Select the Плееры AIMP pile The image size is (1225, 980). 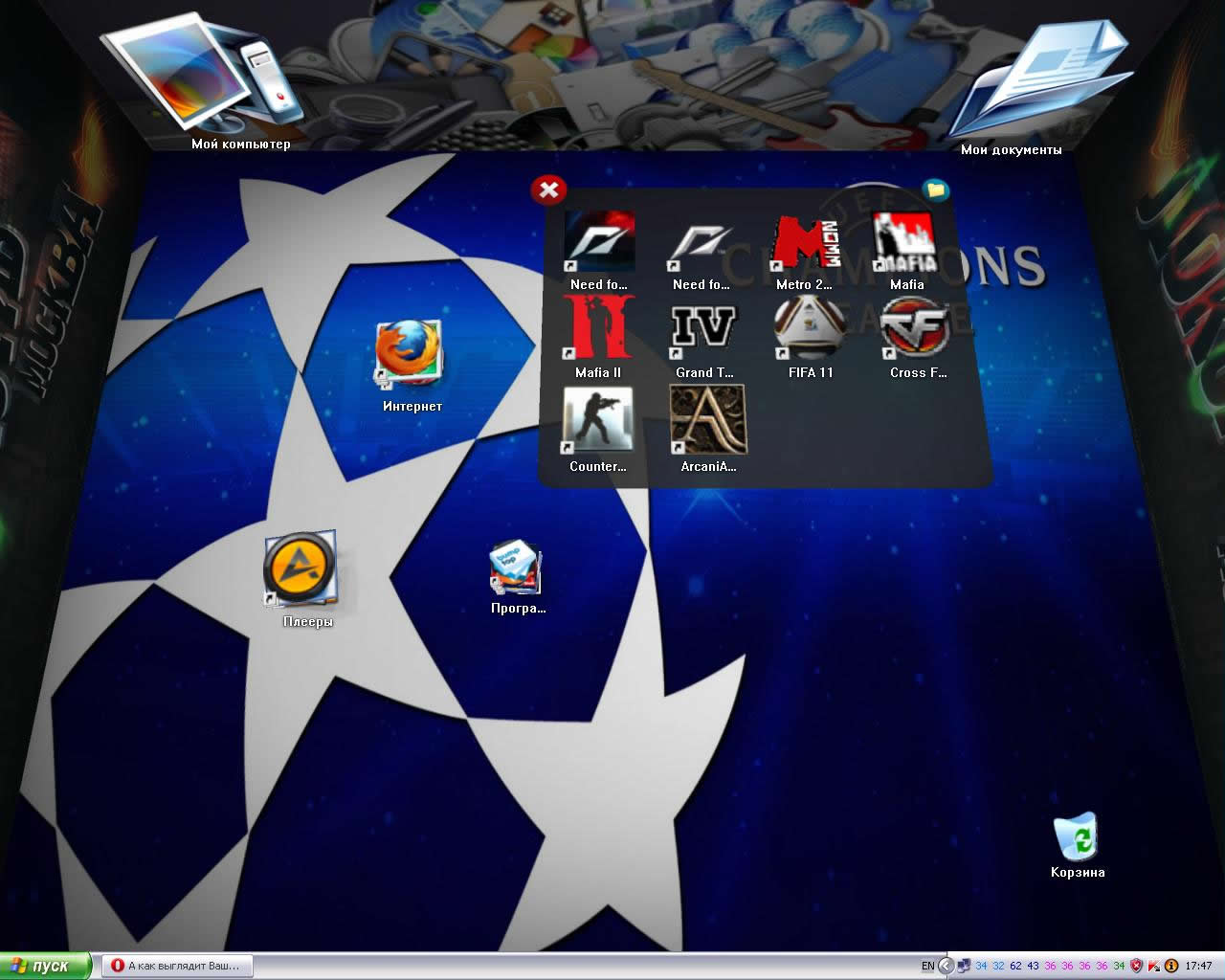click(x=301, y=569)
